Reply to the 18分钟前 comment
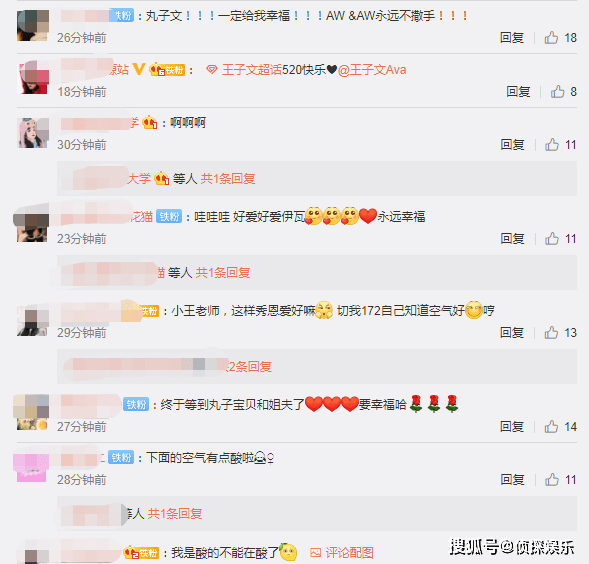This screenshot has width=589, height=564. [518, 91]
